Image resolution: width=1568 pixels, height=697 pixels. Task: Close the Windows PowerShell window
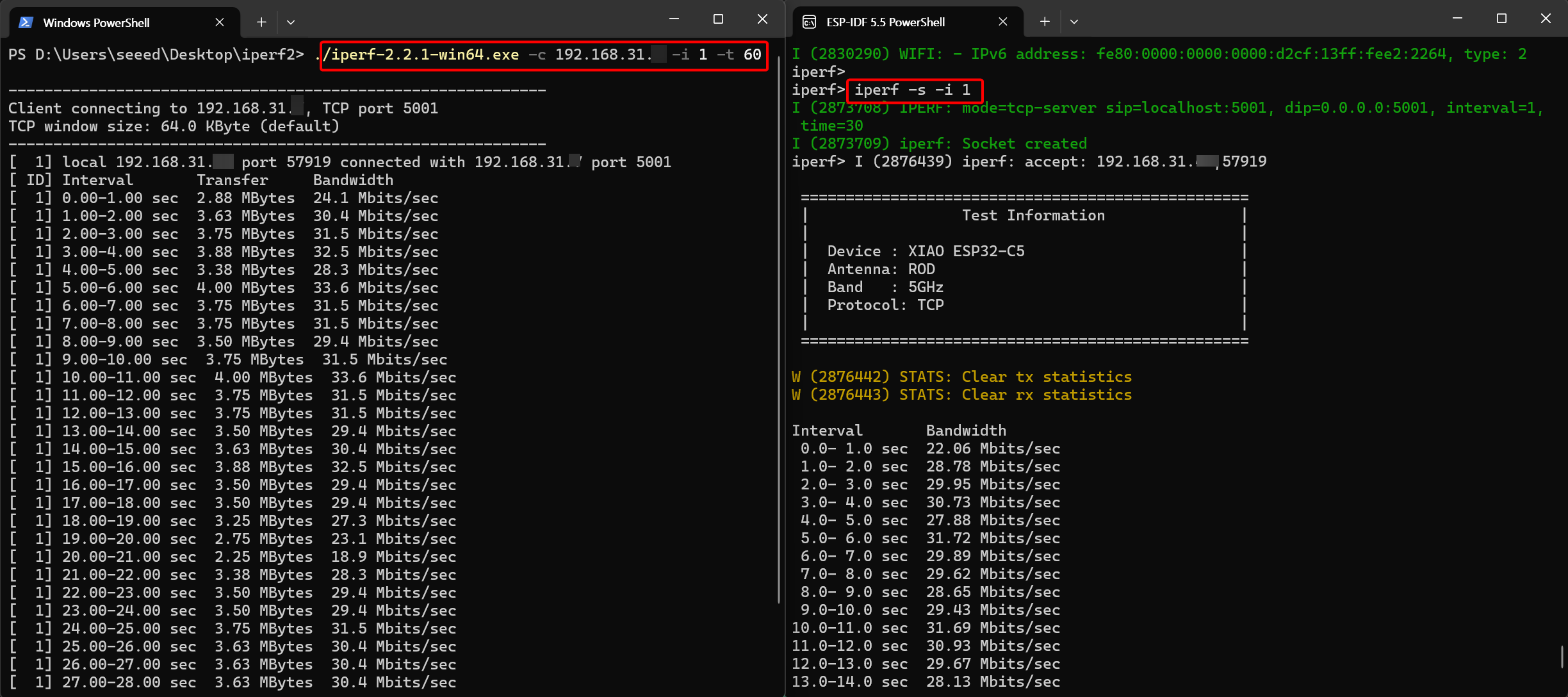pyautogui.click(x=762, y=19)
